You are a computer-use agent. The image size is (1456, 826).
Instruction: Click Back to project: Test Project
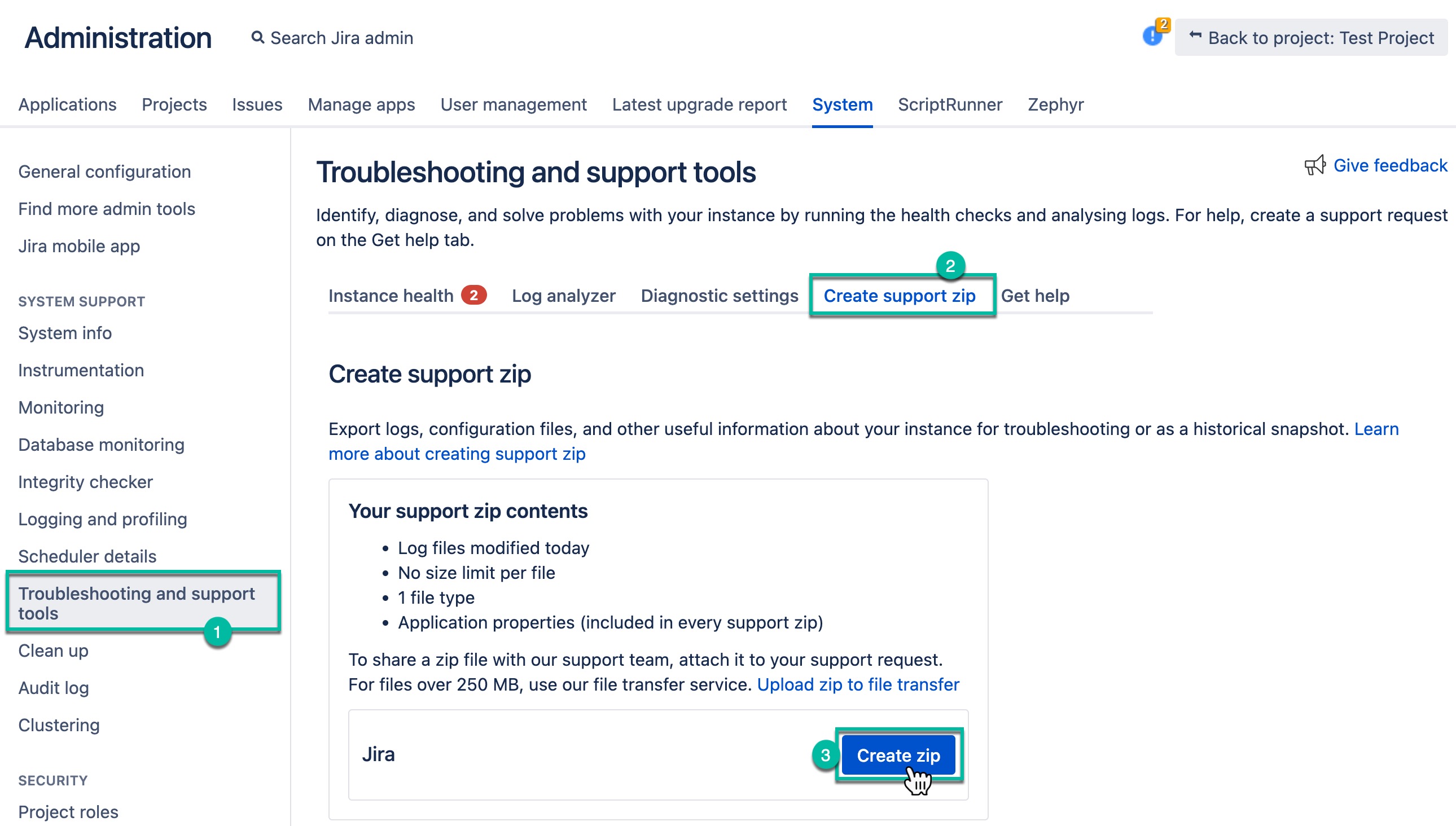pos(1320,37)
